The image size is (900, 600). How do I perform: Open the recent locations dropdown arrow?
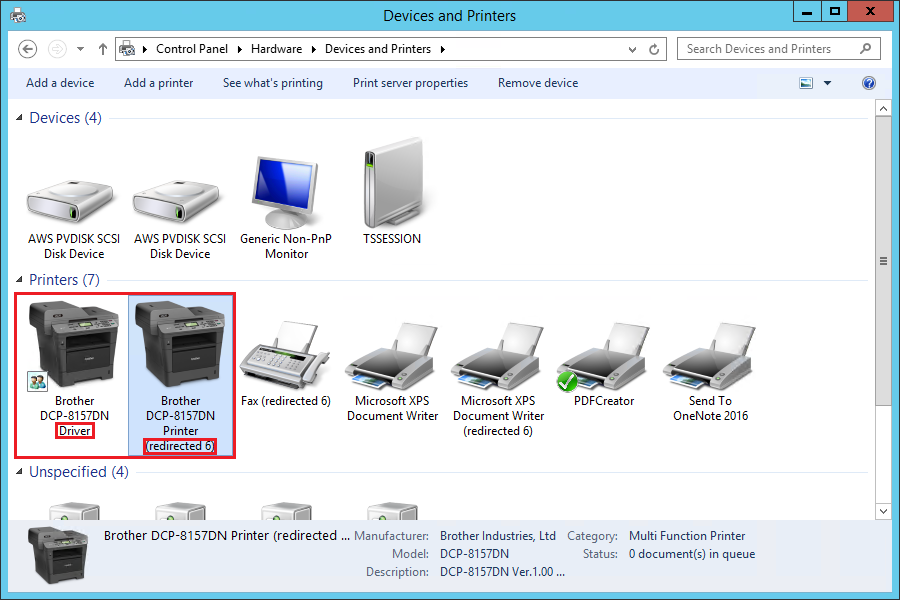coord(80,49)
